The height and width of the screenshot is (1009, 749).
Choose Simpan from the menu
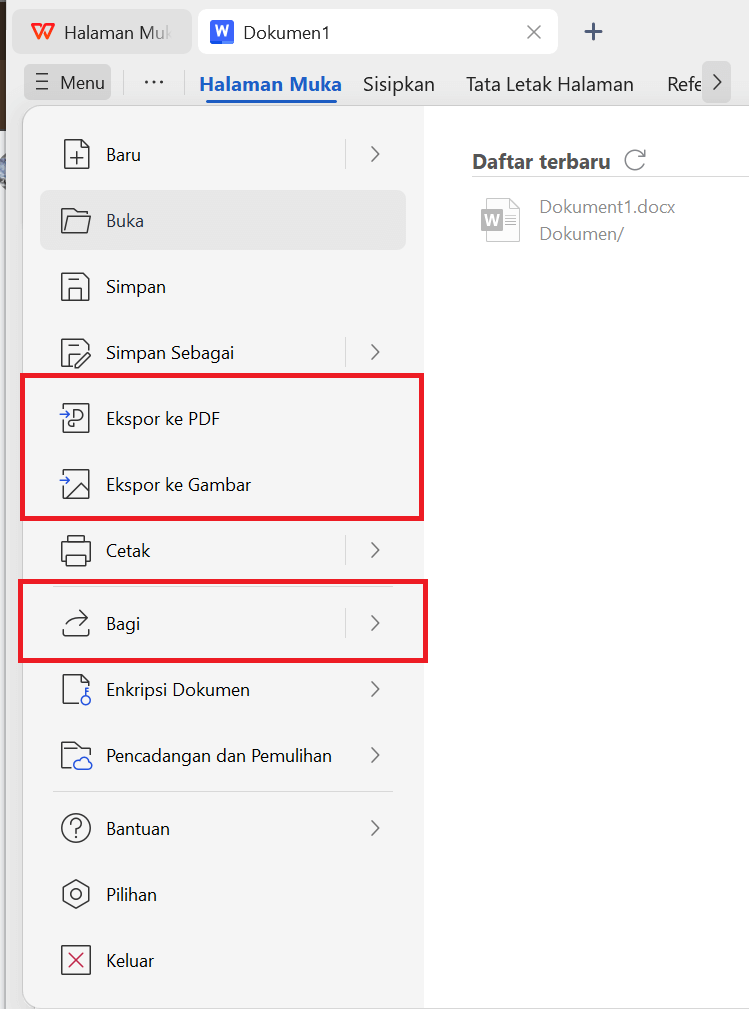pos(223,287)
